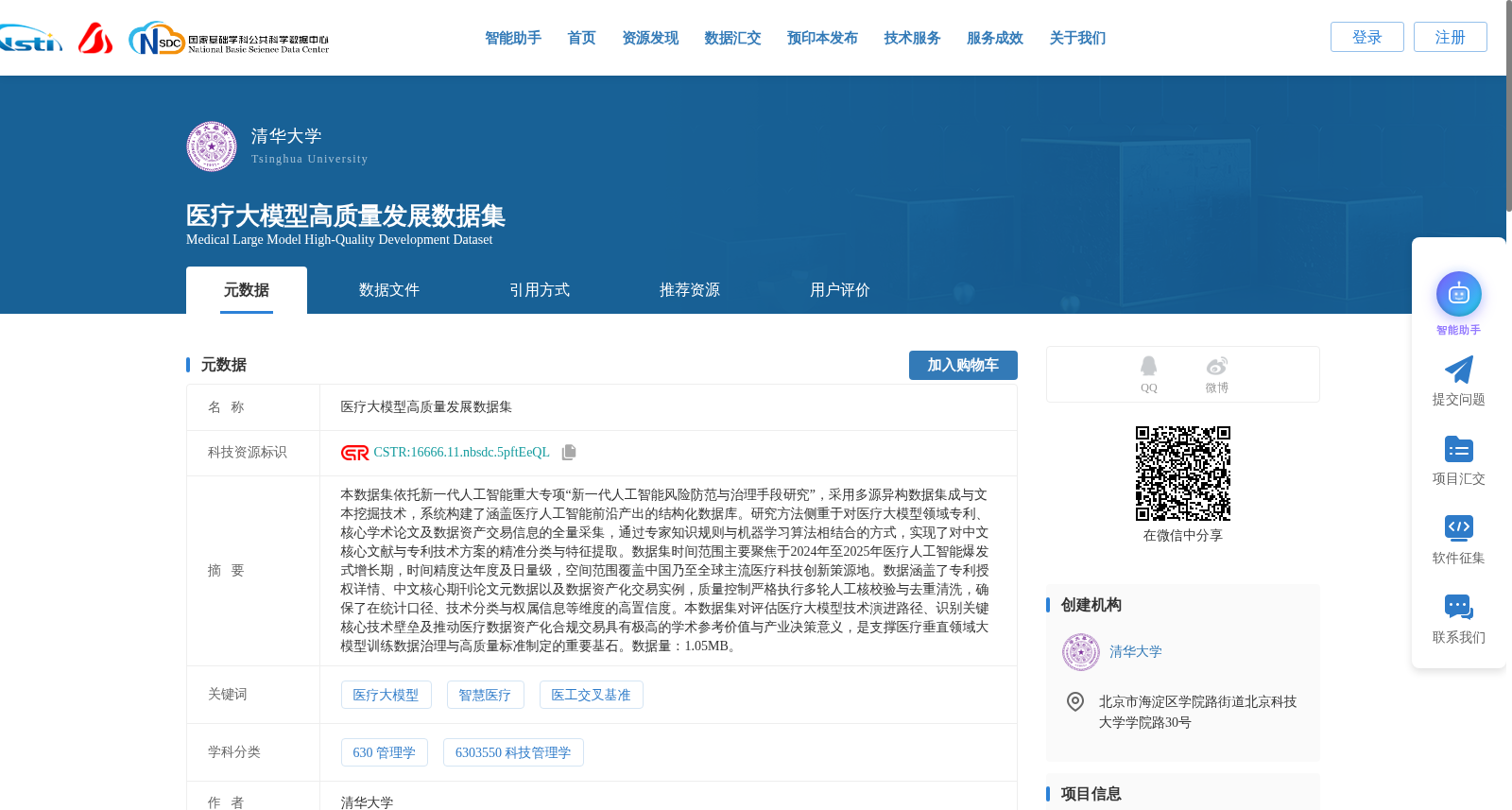Click the location pin icon by address

(x=1074, y=701)
